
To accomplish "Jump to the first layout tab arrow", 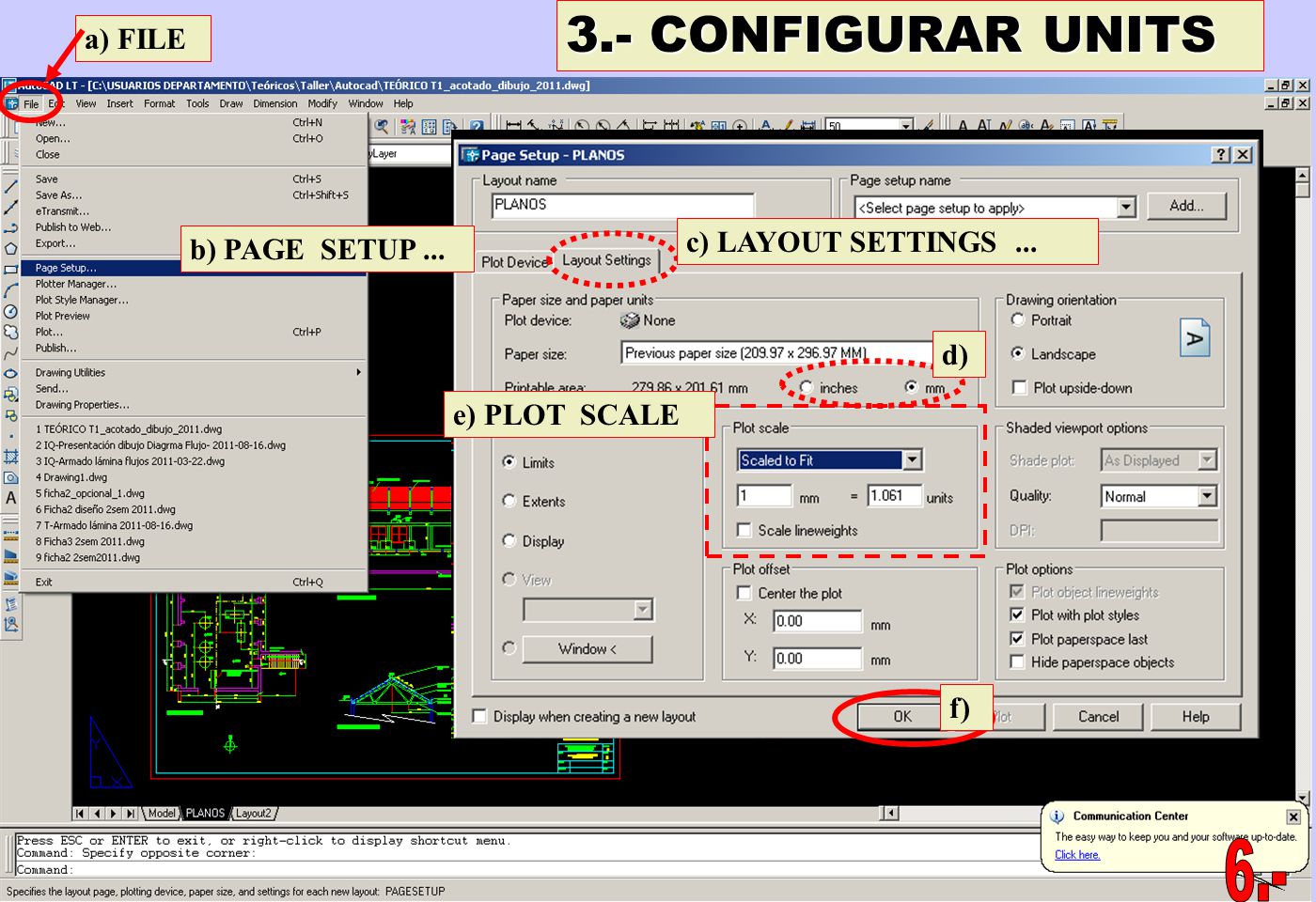I will 81,814.
